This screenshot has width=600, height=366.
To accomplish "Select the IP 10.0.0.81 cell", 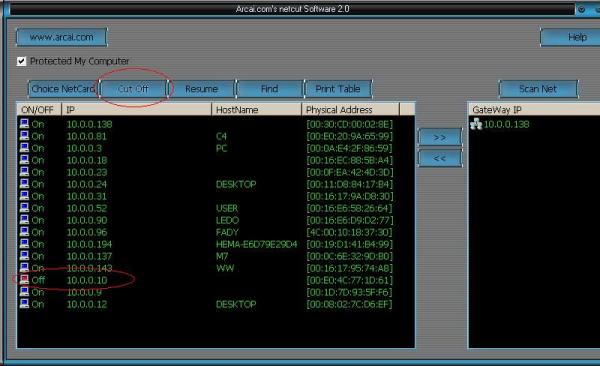I will point(87,136).
